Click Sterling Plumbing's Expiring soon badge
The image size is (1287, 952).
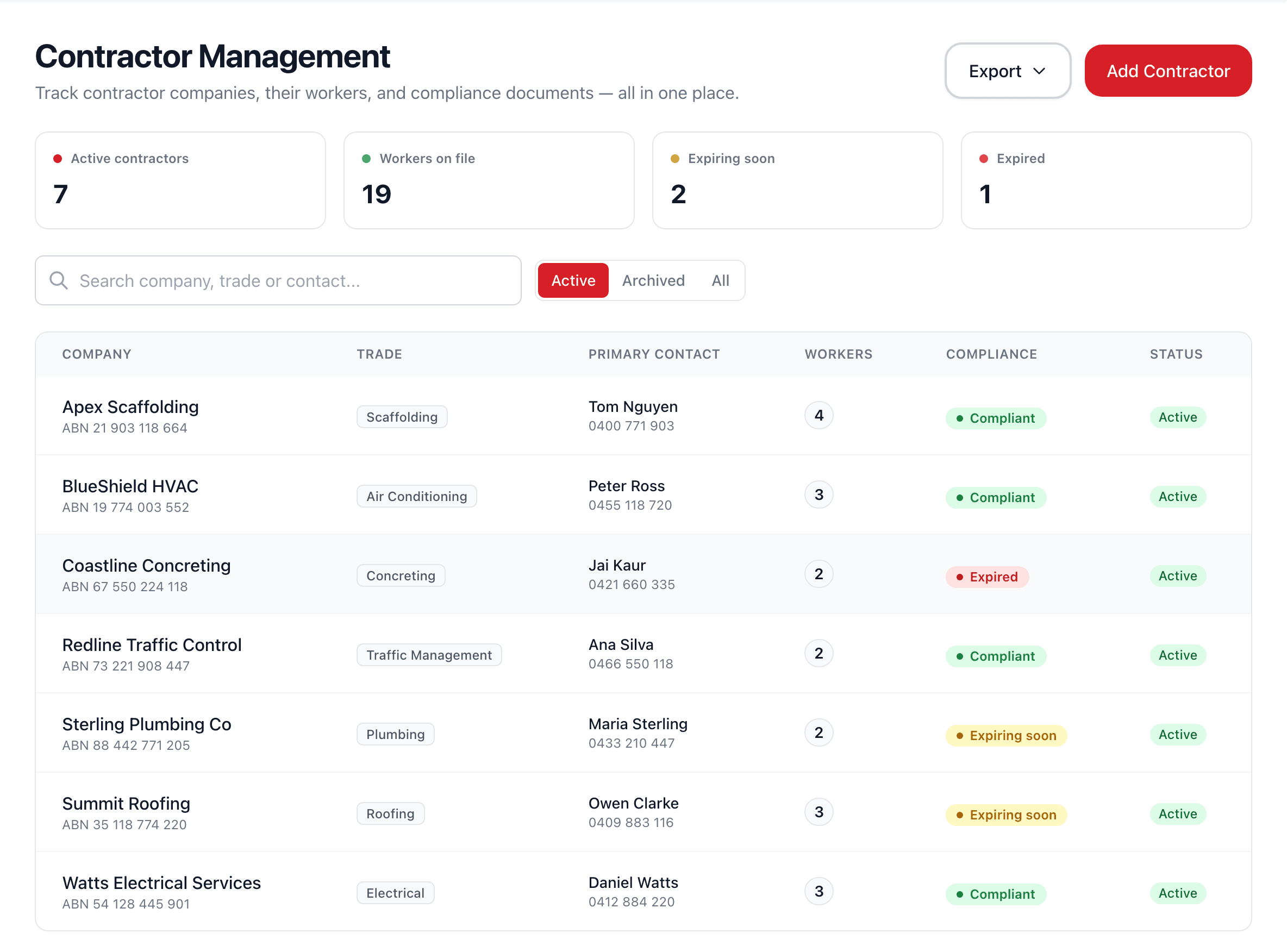[x=1005, y=735]
